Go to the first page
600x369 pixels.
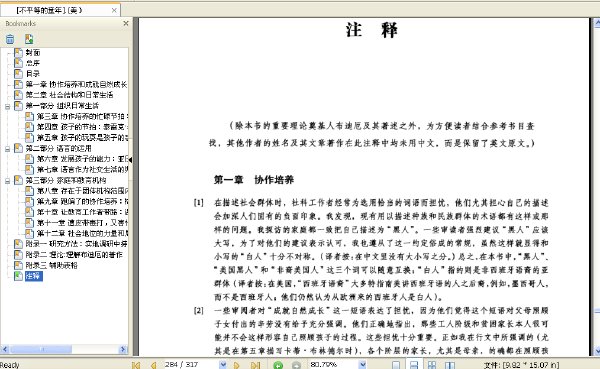point(136,365)
